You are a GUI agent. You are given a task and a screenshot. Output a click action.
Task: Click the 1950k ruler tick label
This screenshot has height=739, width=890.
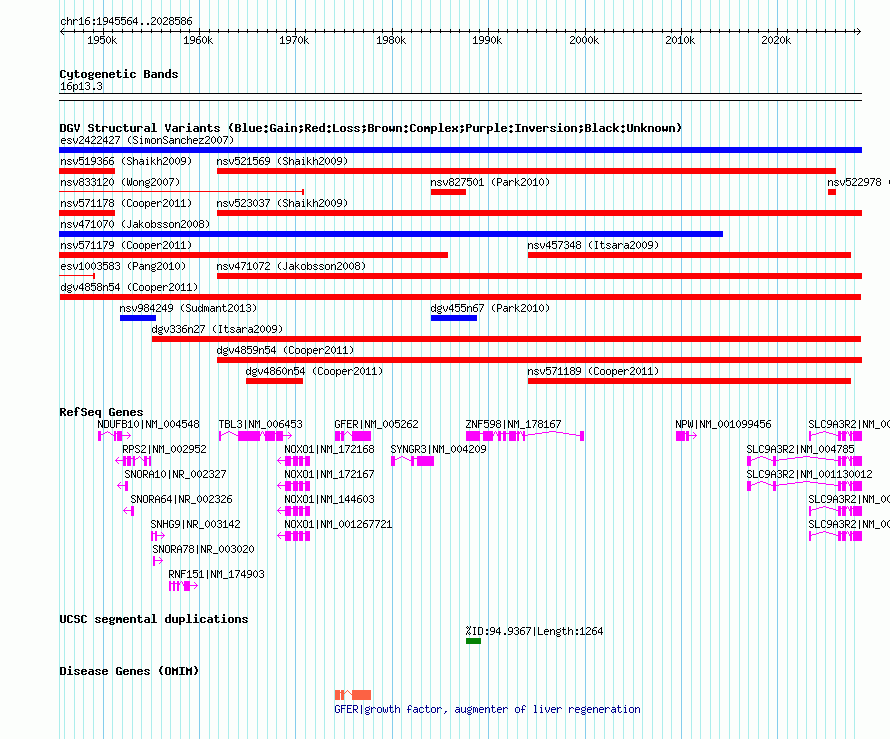[102, 40]
